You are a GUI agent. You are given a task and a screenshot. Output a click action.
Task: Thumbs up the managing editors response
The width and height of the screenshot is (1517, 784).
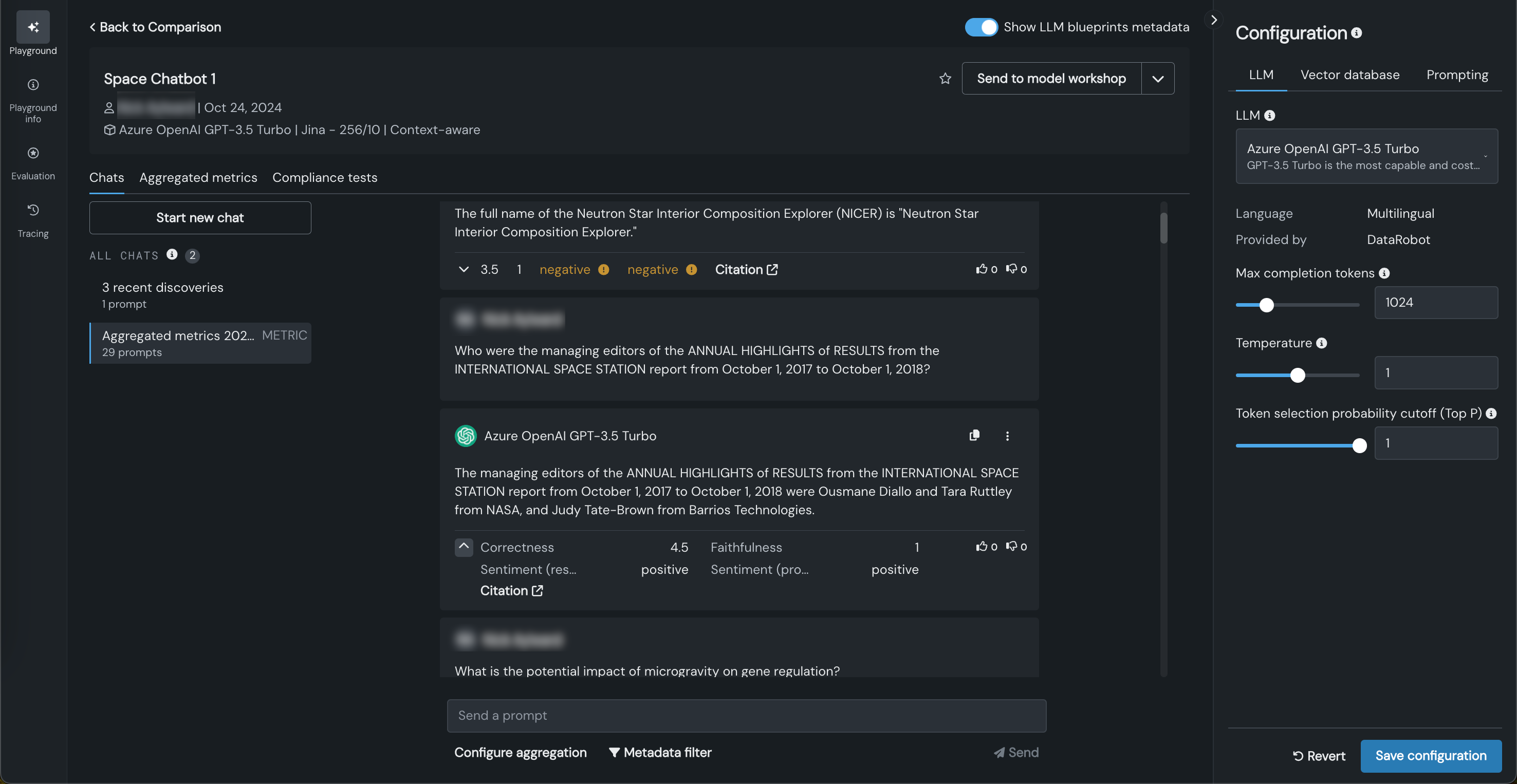click(981, 546)
